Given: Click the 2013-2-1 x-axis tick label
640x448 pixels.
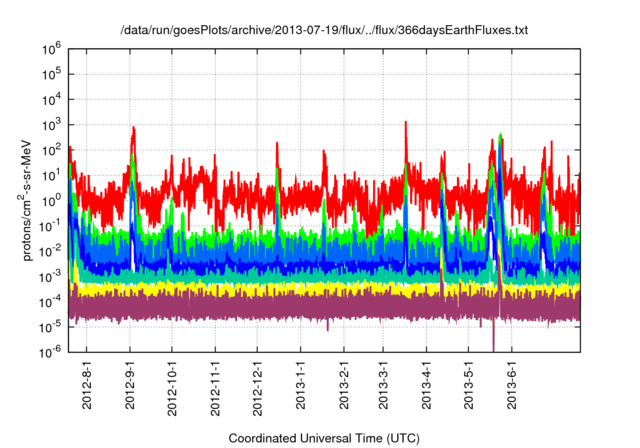Looking at the screenshot, I should pyautogui.click(x=343, y=386).
